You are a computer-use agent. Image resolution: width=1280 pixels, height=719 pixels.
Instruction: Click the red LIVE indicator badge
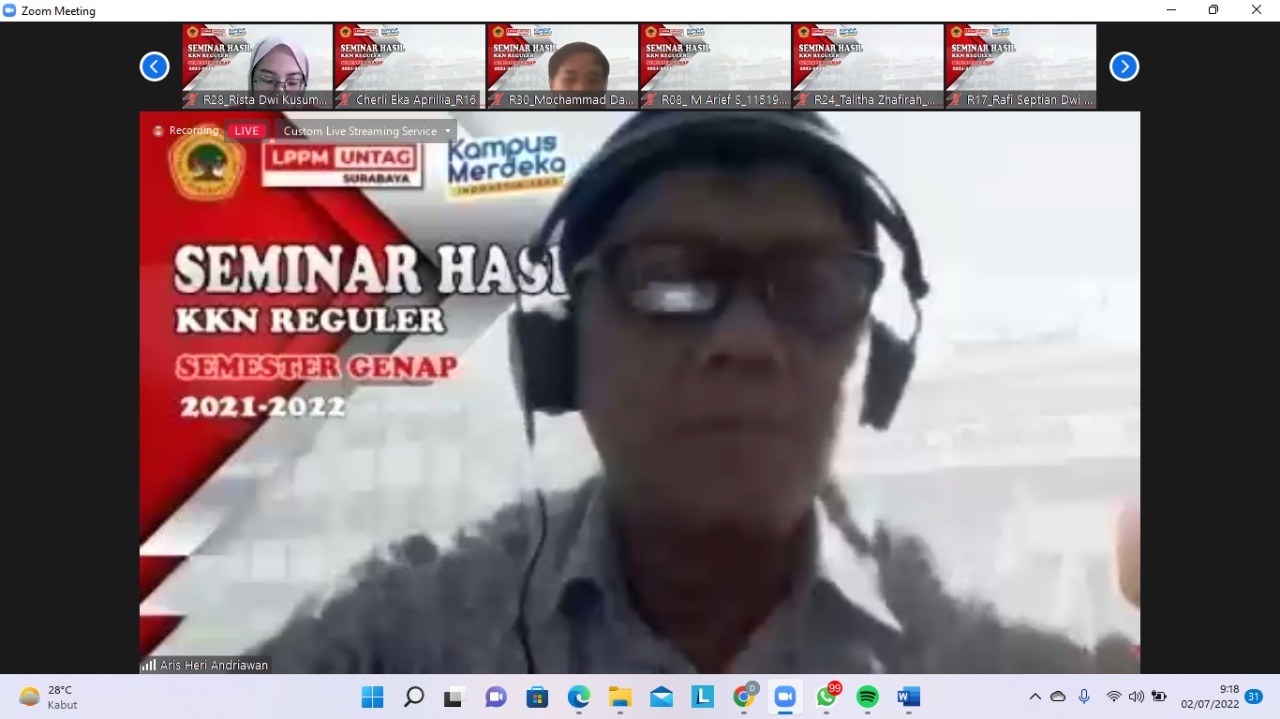(x=246, y=131)
